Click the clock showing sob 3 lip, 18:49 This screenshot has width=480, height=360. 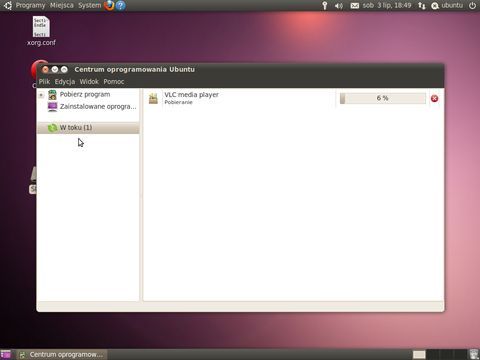click(387, 5)
